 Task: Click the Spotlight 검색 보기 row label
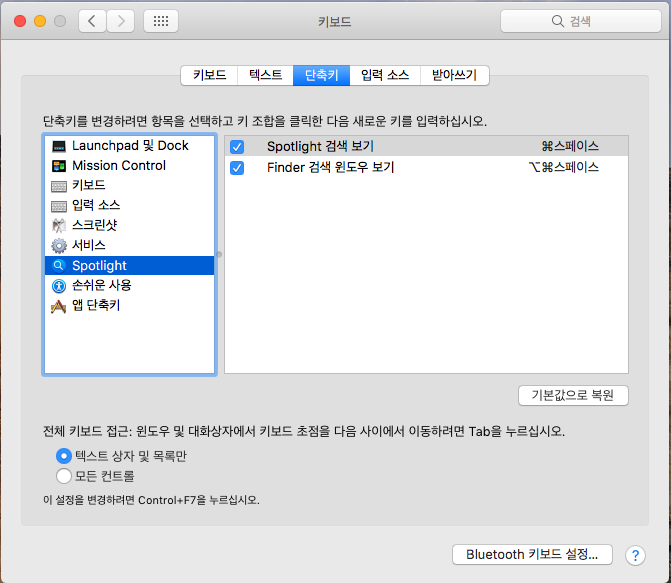(x=321, y=146)
